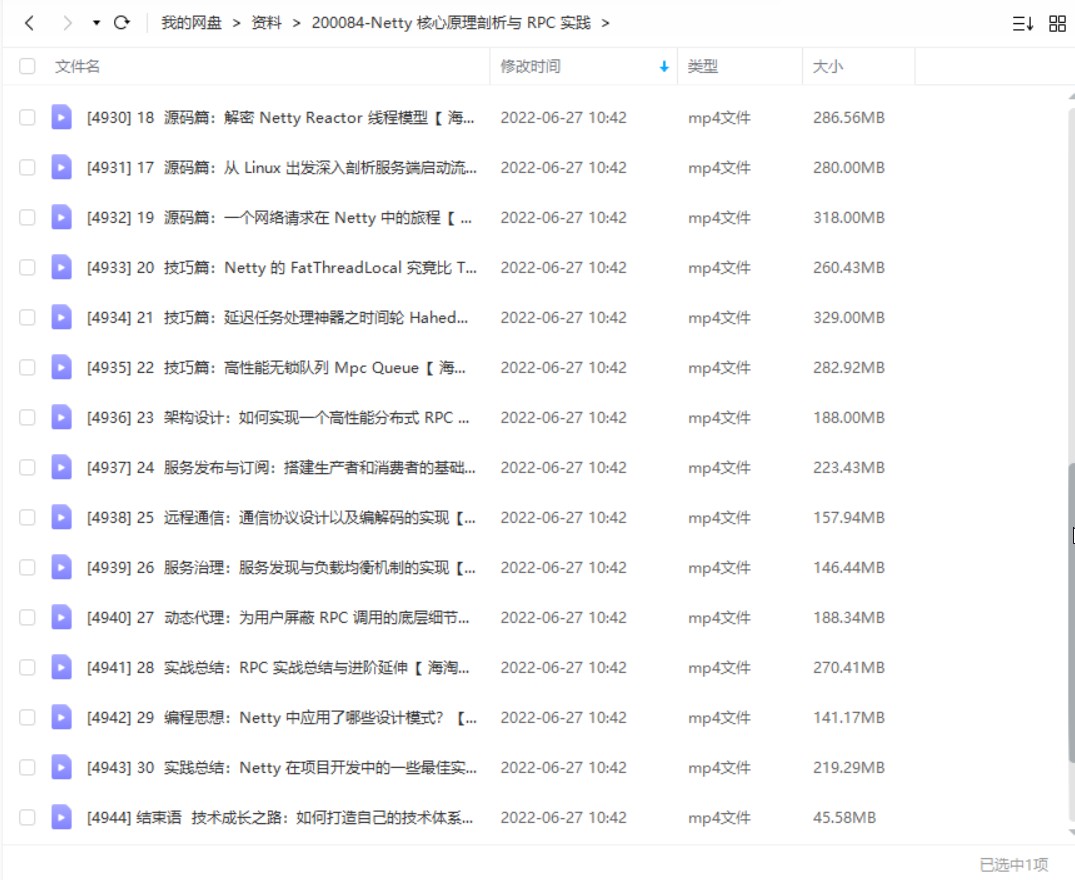
Task: Check the box for file [4939] 26
Action: tap(27, 567)
